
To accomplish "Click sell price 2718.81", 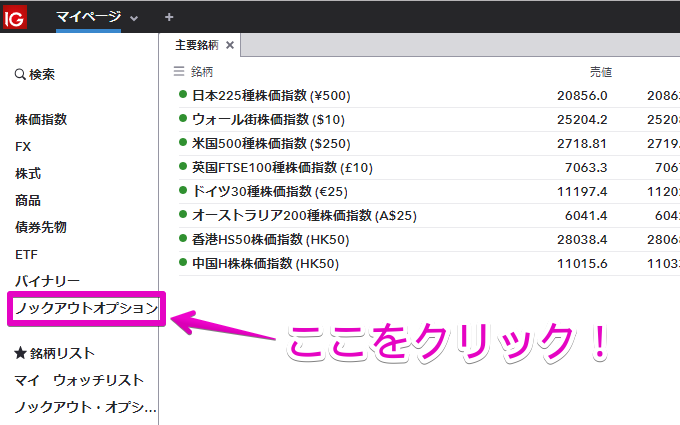I will 582,144.
